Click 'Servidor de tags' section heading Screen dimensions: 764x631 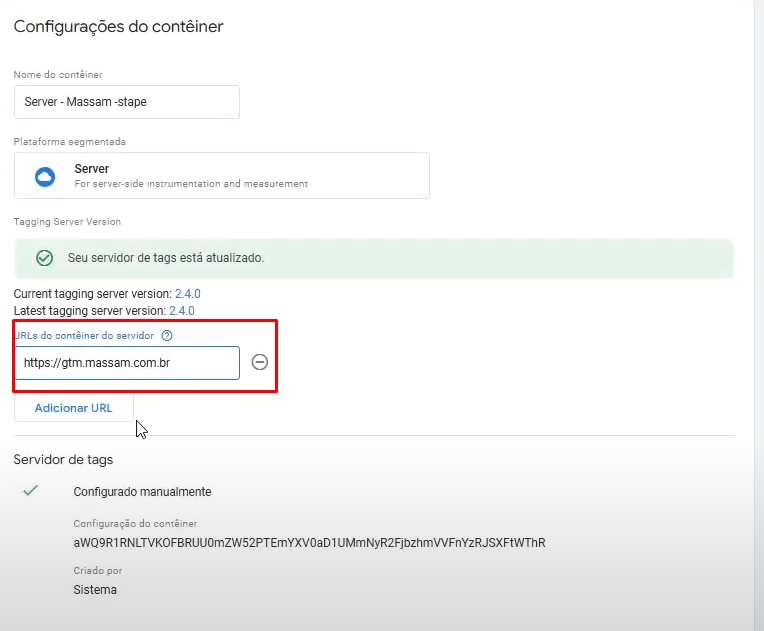[x=63, y=459]
